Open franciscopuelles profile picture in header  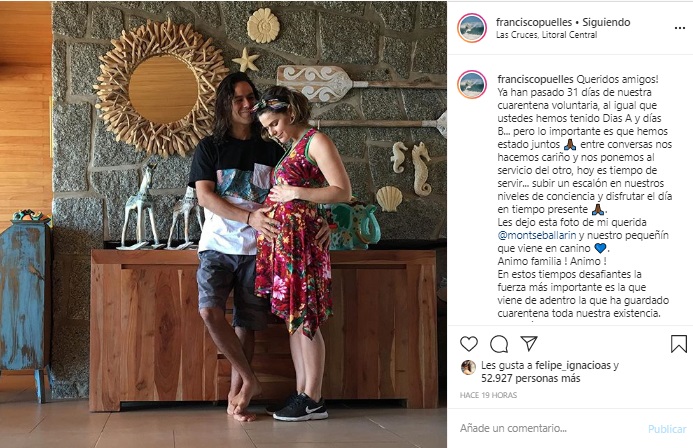tap(472, 28)
